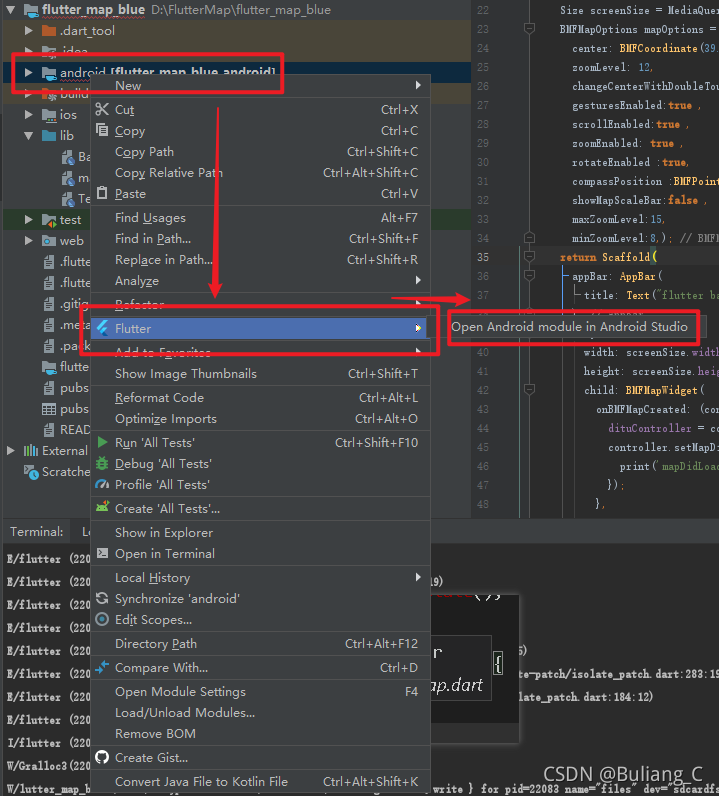Open the Flutter submenu entry
Viewport: 719px width, 796px height.
[x=260, y=328]
